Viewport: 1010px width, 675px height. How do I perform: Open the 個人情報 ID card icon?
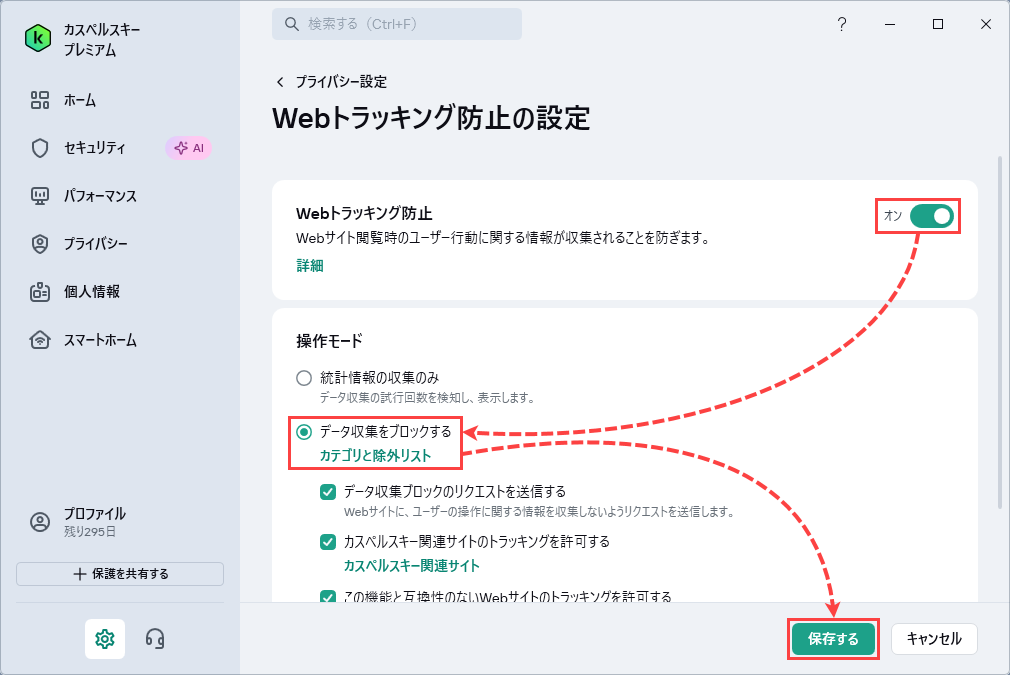click(40, 292)
